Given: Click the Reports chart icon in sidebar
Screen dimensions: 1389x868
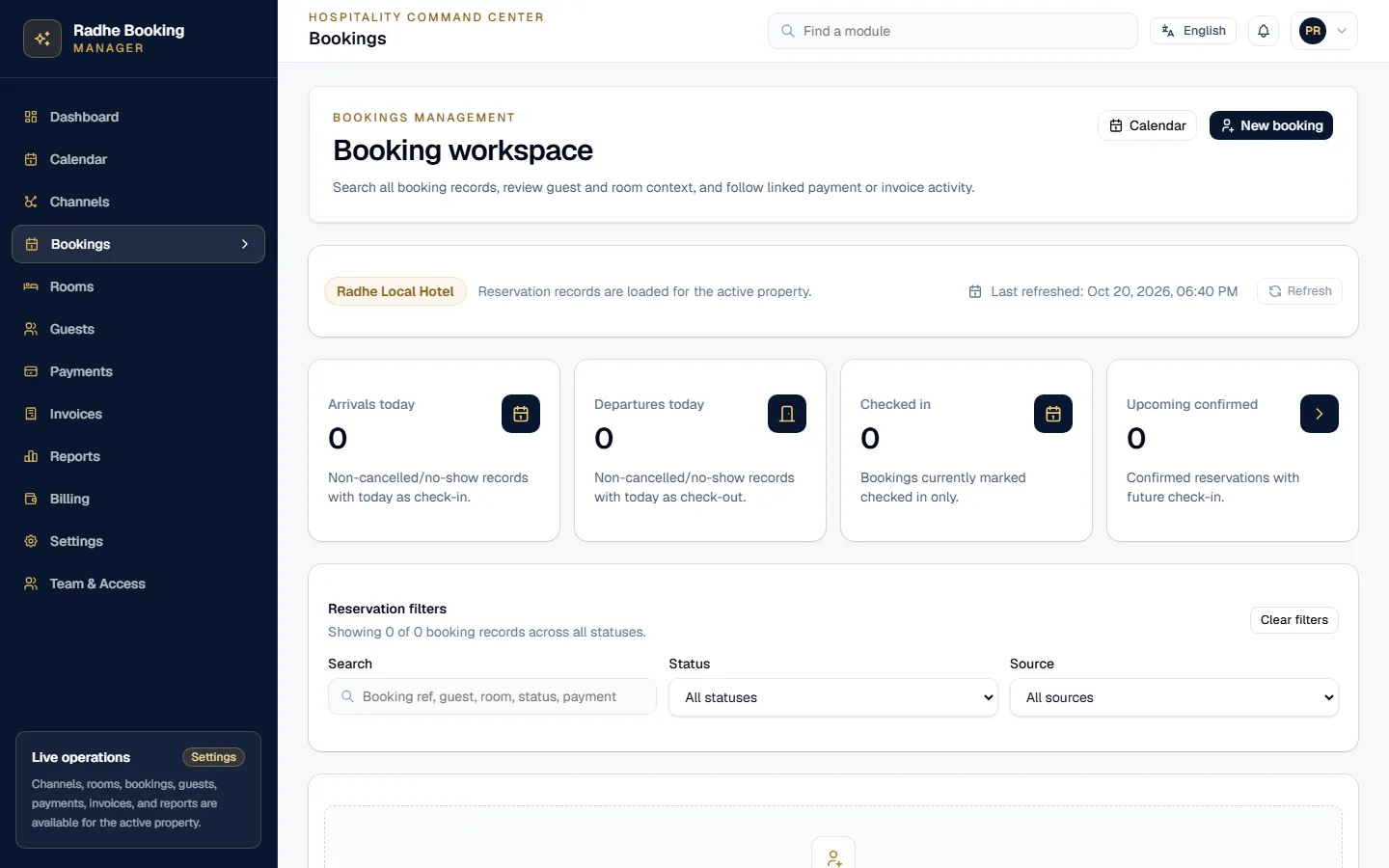Looking at the screenshot, I should (x=31, y=456).
